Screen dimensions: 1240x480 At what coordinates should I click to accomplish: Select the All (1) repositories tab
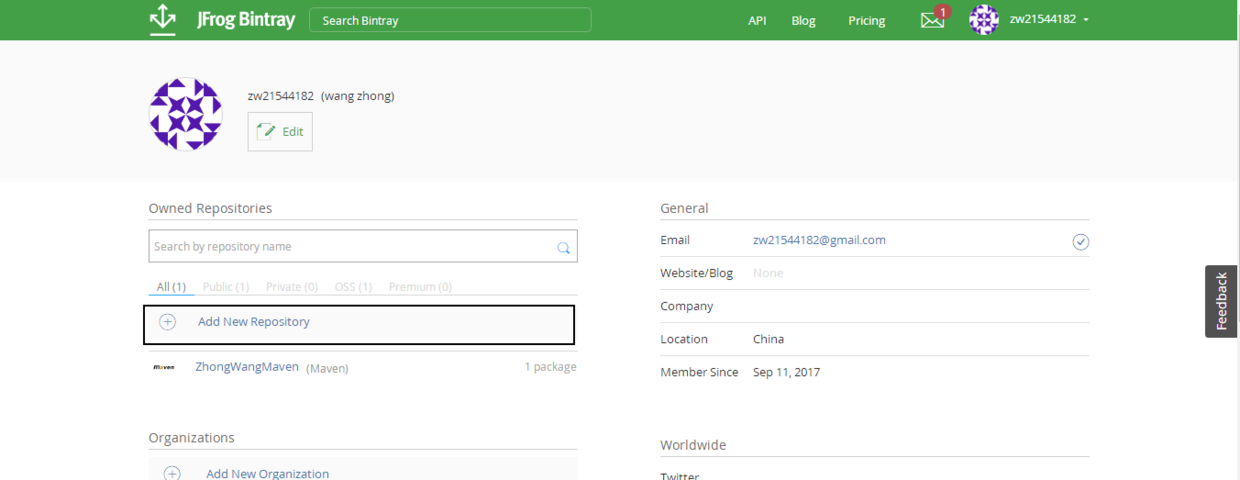(x=171, y=287)
